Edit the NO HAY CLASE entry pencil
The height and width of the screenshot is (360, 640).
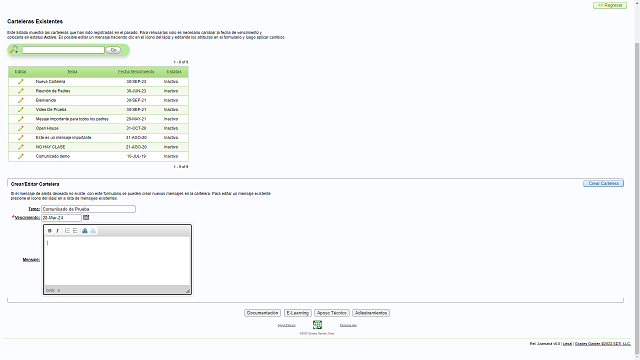[20, 147]
